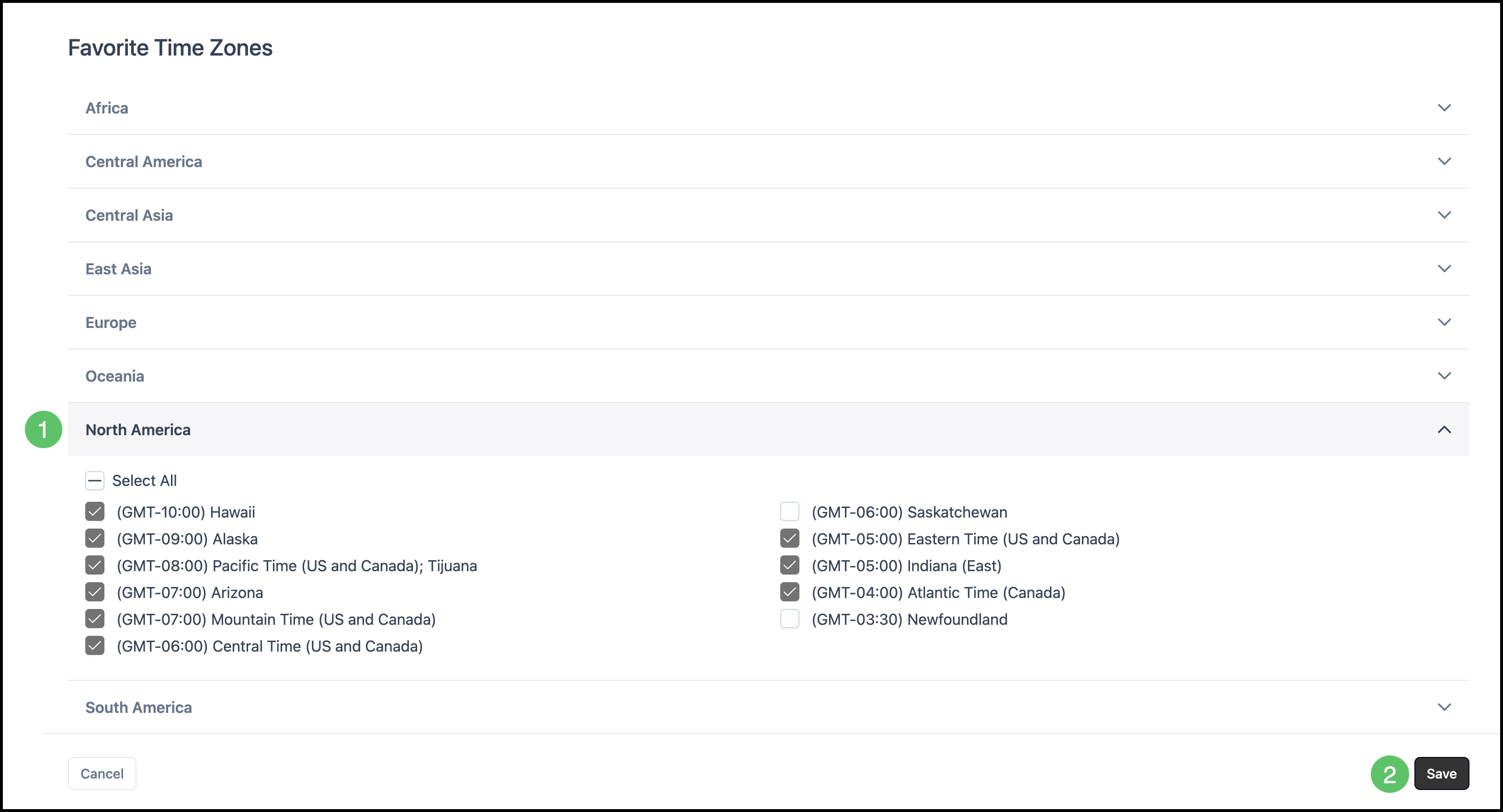Uncheck the Indiana (East) checkbox
This screenshot has height=812, width=1503.
point(789,566)
